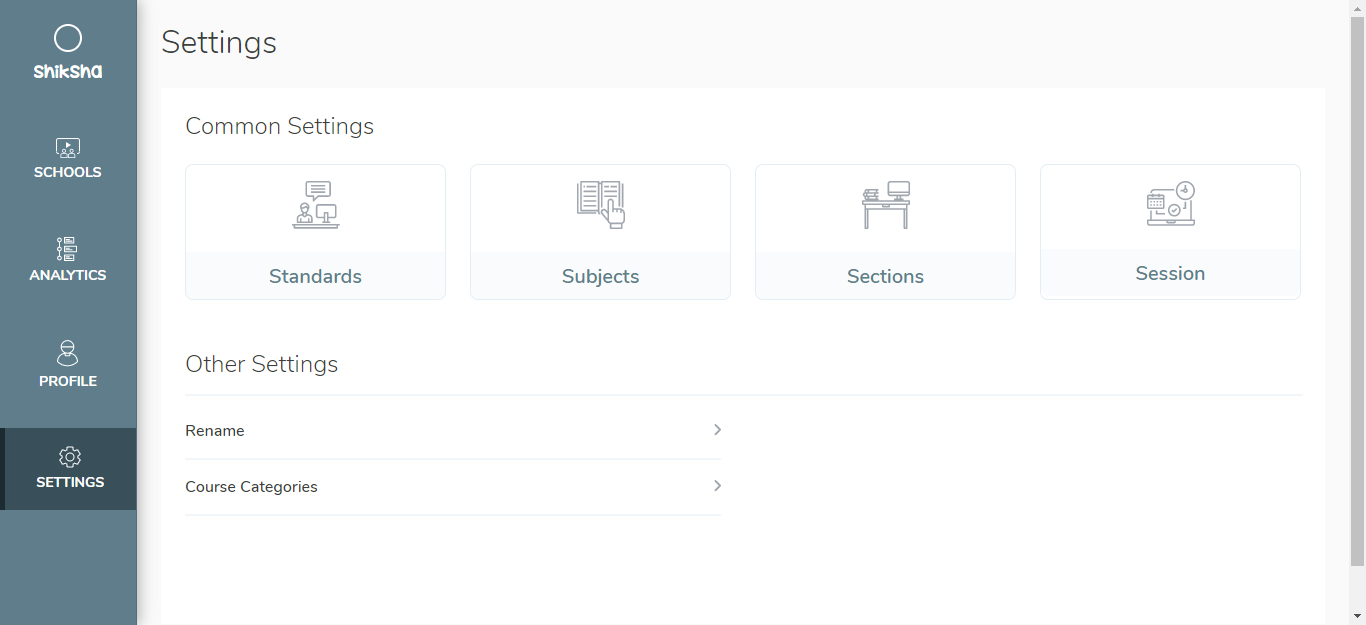Expand the Rename chevron arrow
The height and width of the screenshot is (625, 1366).
[x=717, y=430]
